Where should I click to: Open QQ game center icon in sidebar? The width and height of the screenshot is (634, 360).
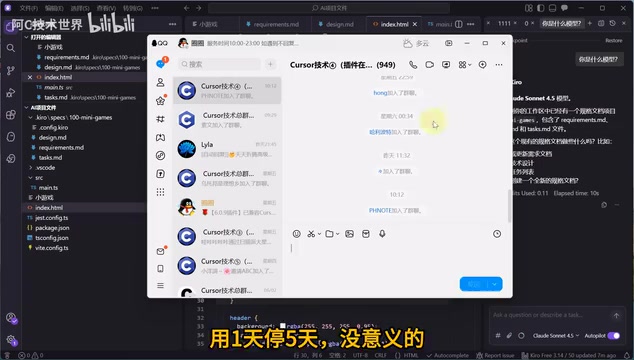(161, 138)
